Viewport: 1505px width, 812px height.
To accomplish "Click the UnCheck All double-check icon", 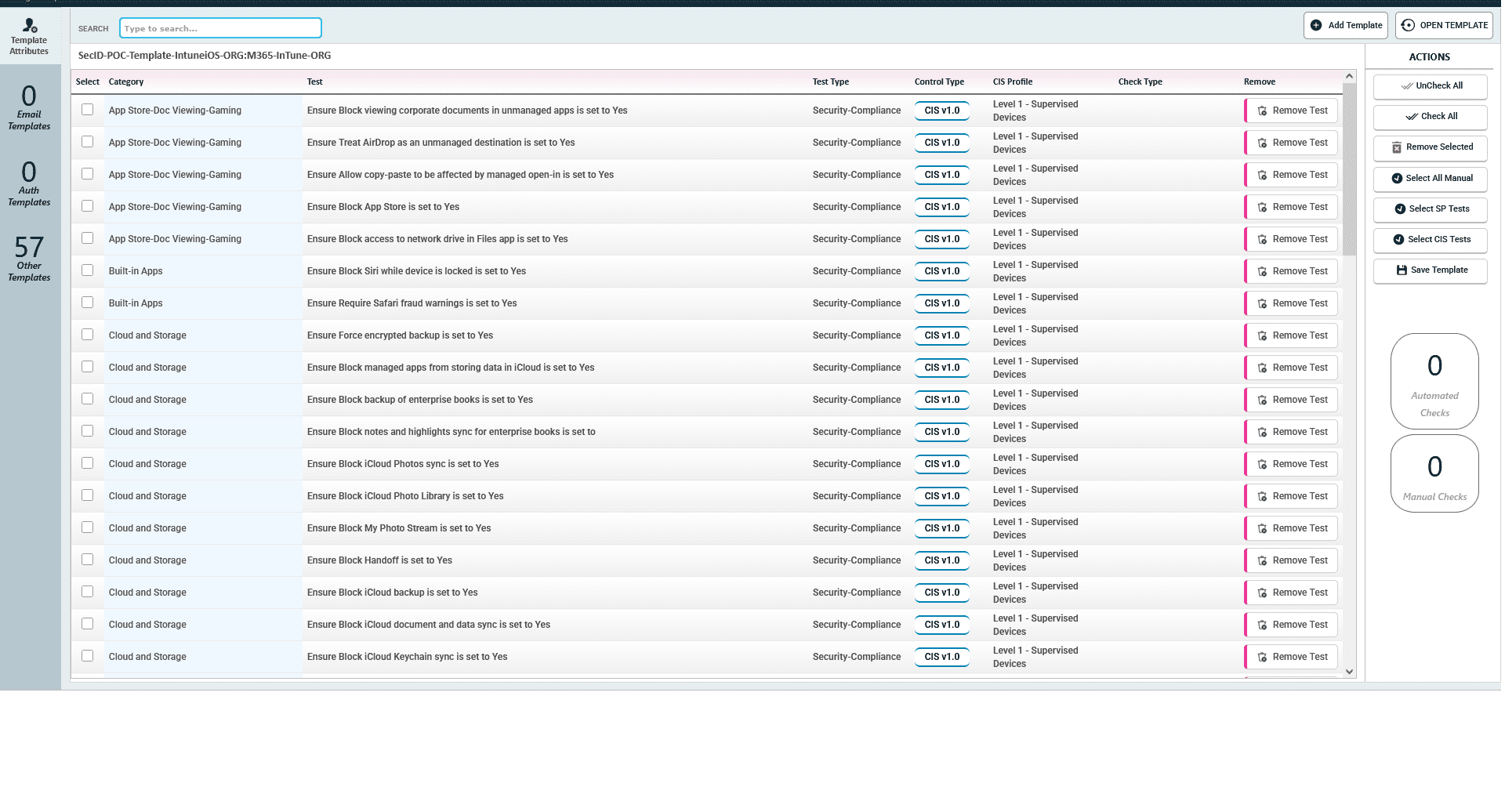I will [x=1407, y=86].
